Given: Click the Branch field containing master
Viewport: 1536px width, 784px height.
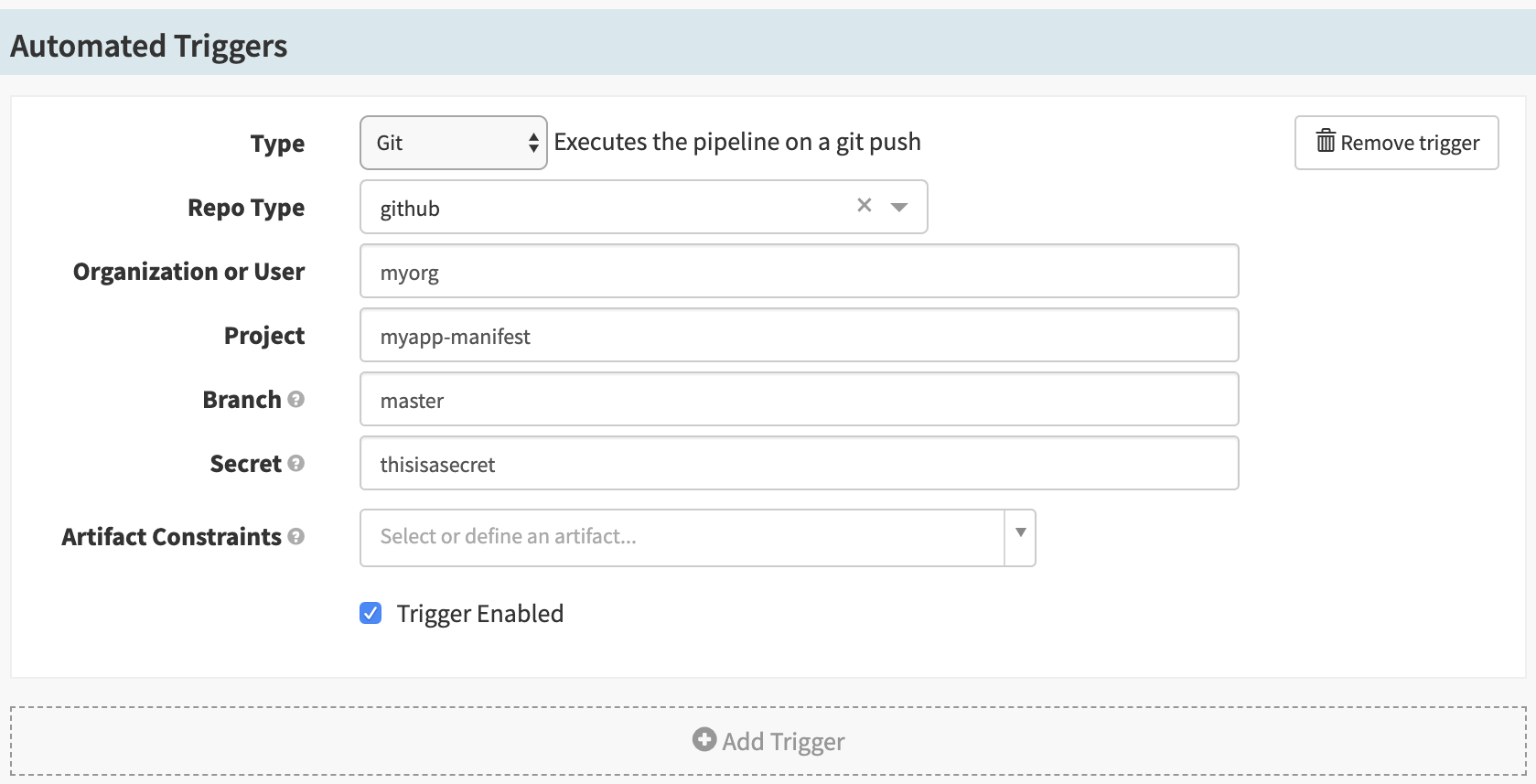Looking at the screenshot, I should coord(799,400).
